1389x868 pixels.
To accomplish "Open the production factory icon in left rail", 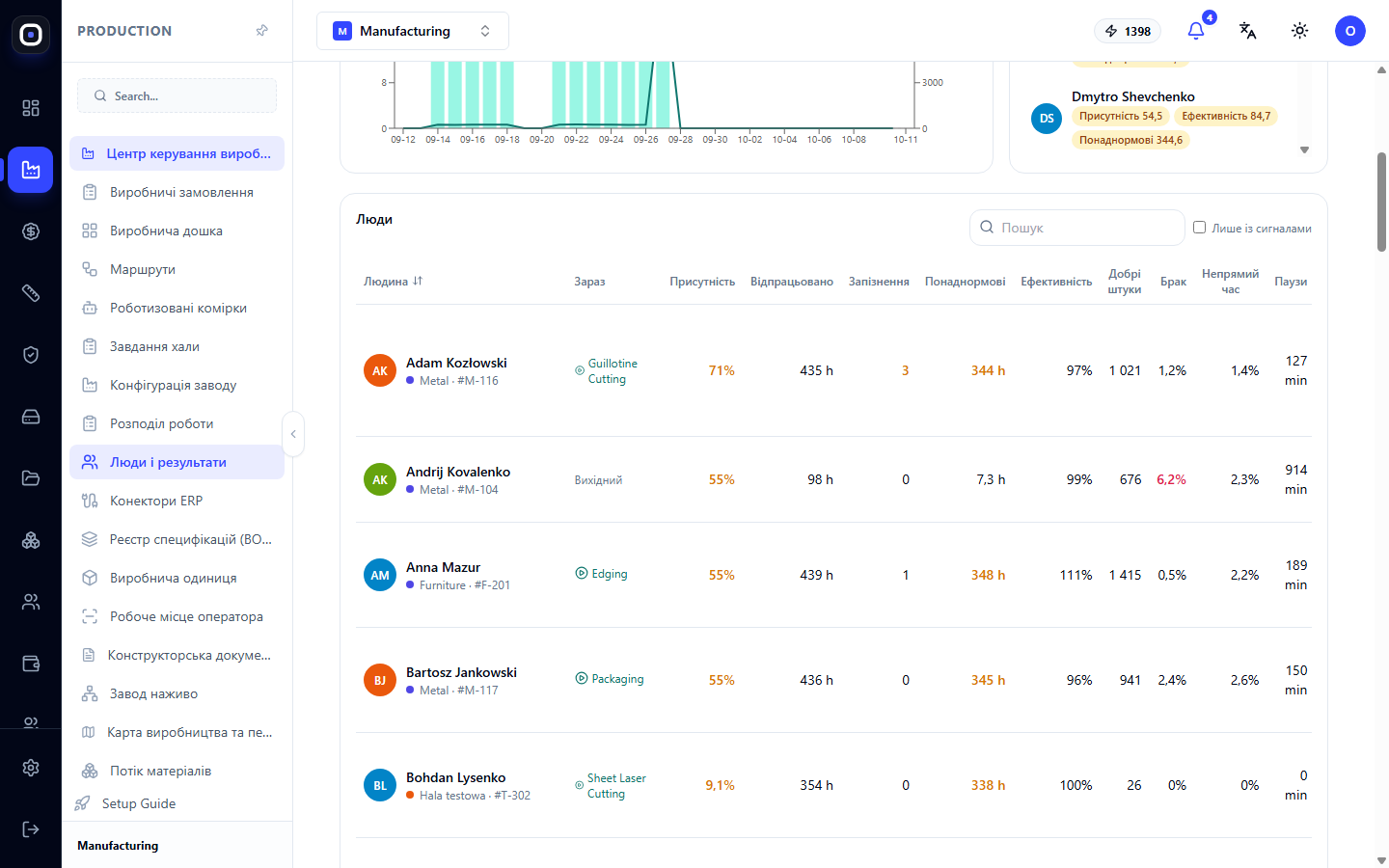I will 31,170.
